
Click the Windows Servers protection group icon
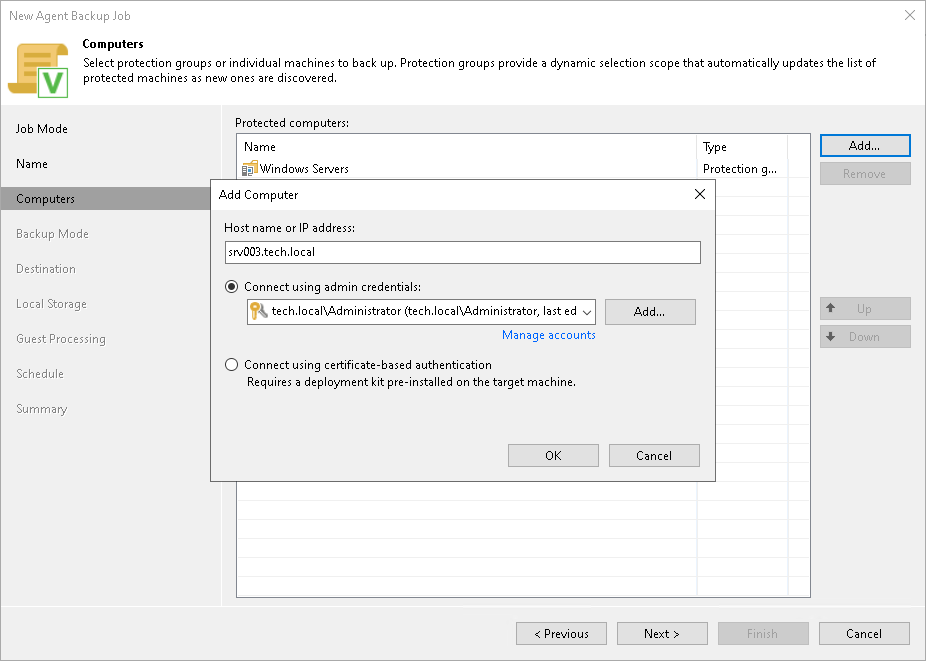250,169
